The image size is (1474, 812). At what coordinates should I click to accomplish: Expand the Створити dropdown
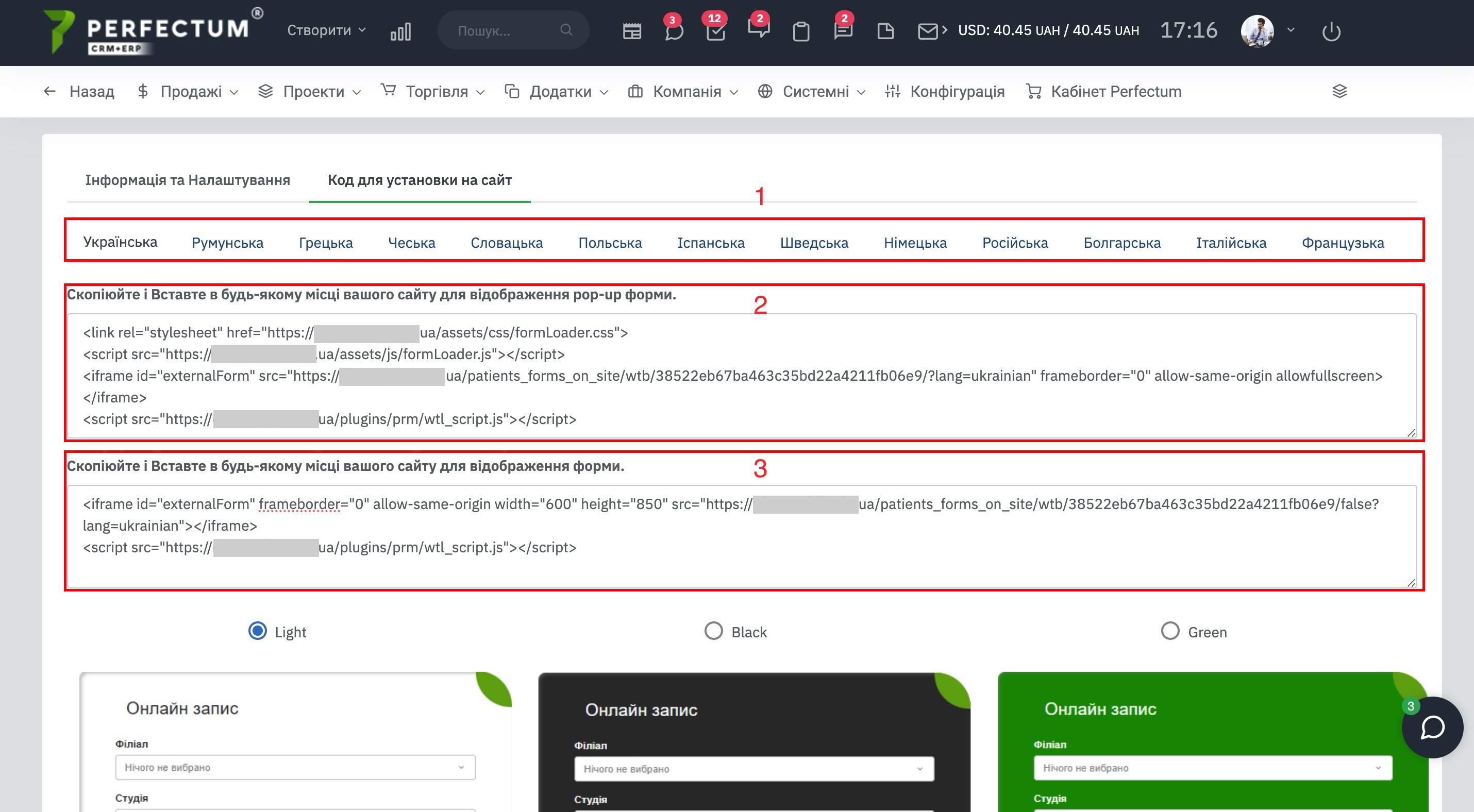326,30
